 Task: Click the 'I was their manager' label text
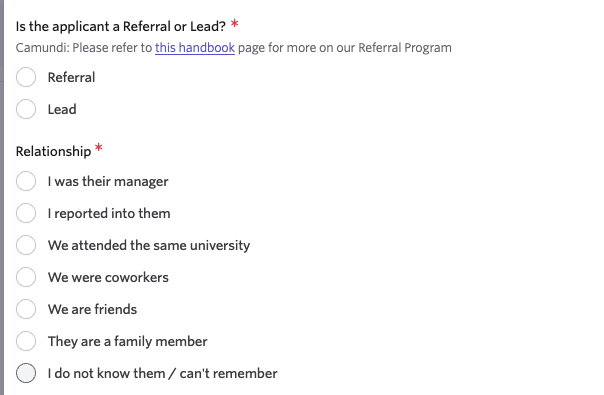point(108,182)
